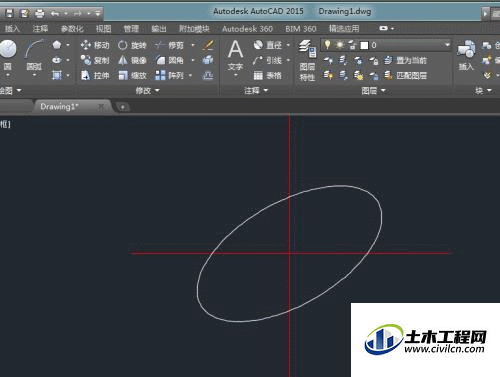The image size is (500, 377).
Task: Expand the Annotation (注释) panel
Action: click(256, 90)
